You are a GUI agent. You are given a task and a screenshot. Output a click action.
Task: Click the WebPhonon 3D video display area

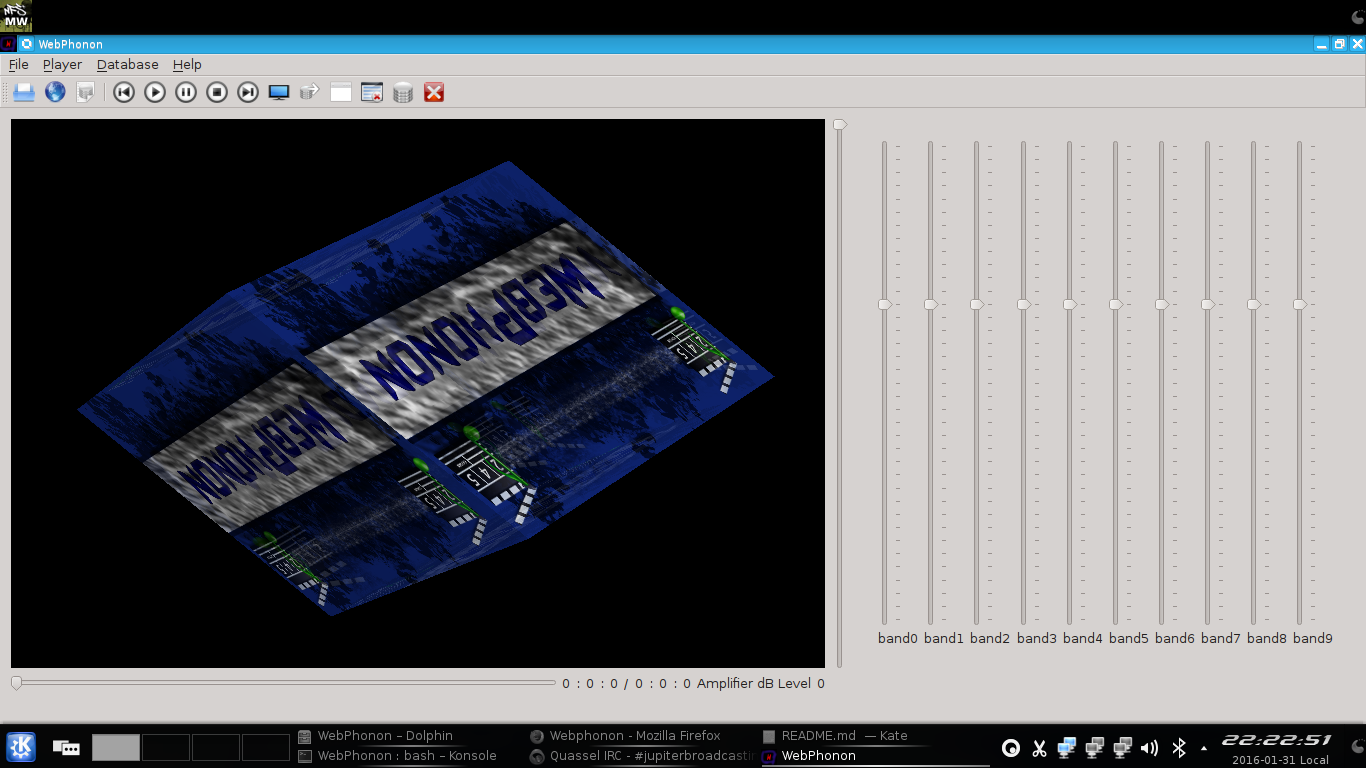(418, 393)
